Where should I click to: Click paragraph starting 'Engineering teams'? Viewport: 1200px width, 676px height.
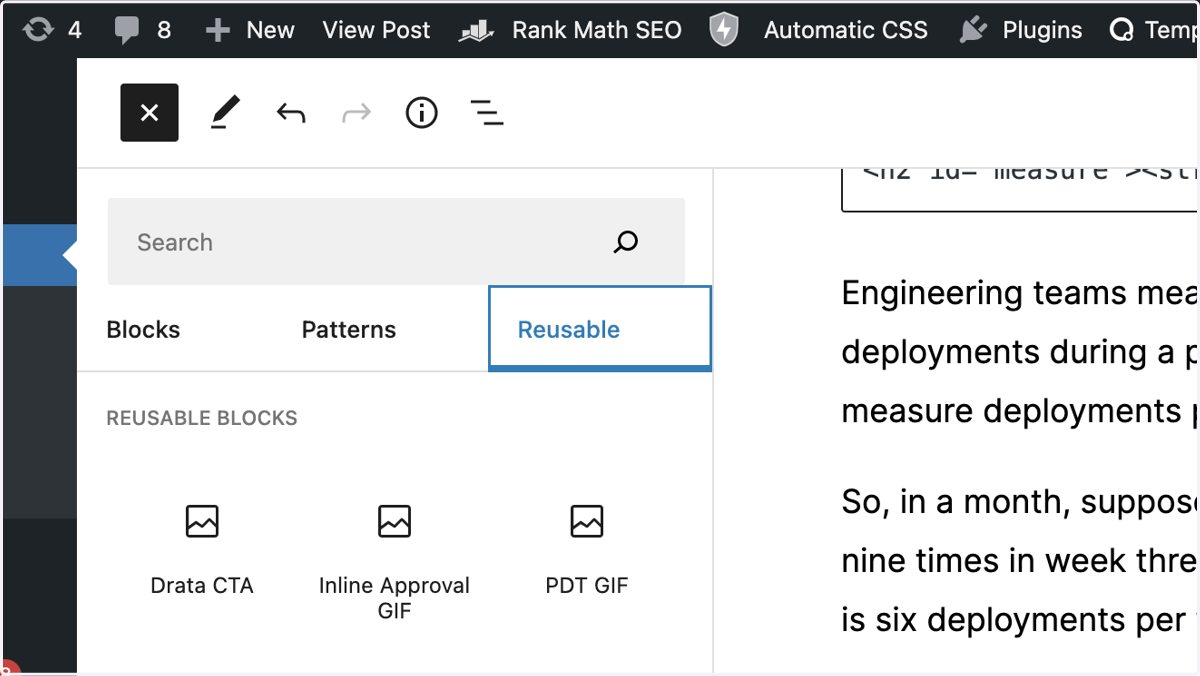pos(1020,352)
